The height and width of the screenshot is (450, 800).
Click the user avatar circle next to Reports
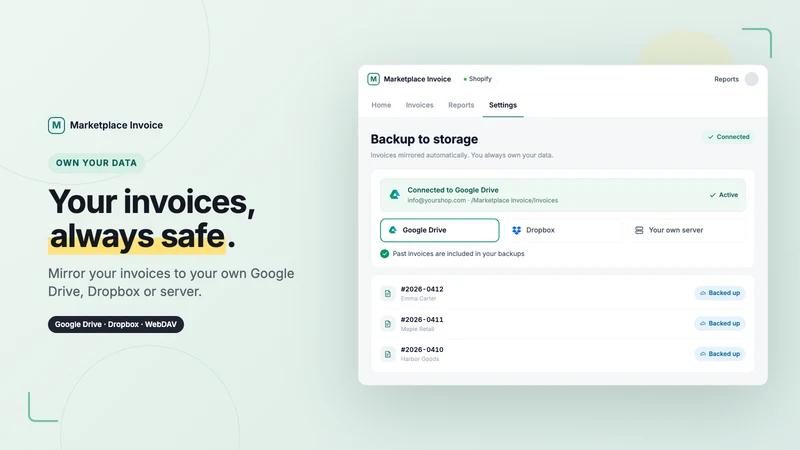point(751,79)
